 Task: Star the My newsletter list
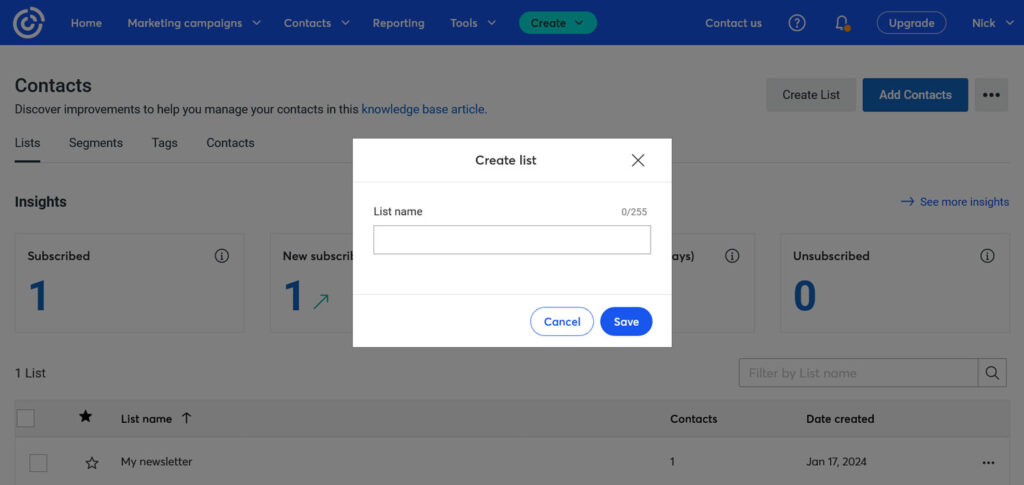pyautogui.click(x=92, y=462)
